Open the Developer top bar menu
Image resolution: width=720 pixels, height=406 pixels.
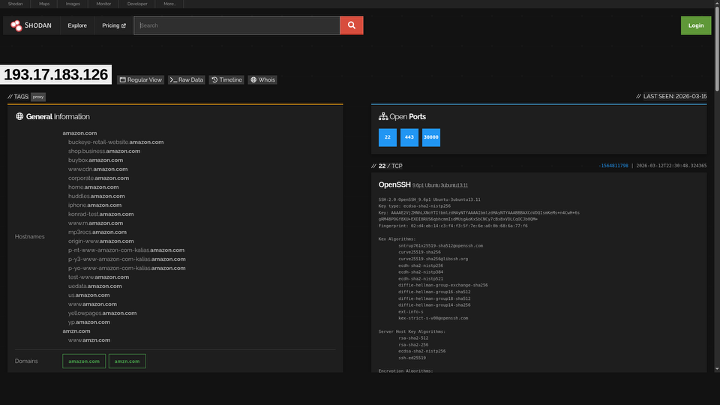point(137,4)
